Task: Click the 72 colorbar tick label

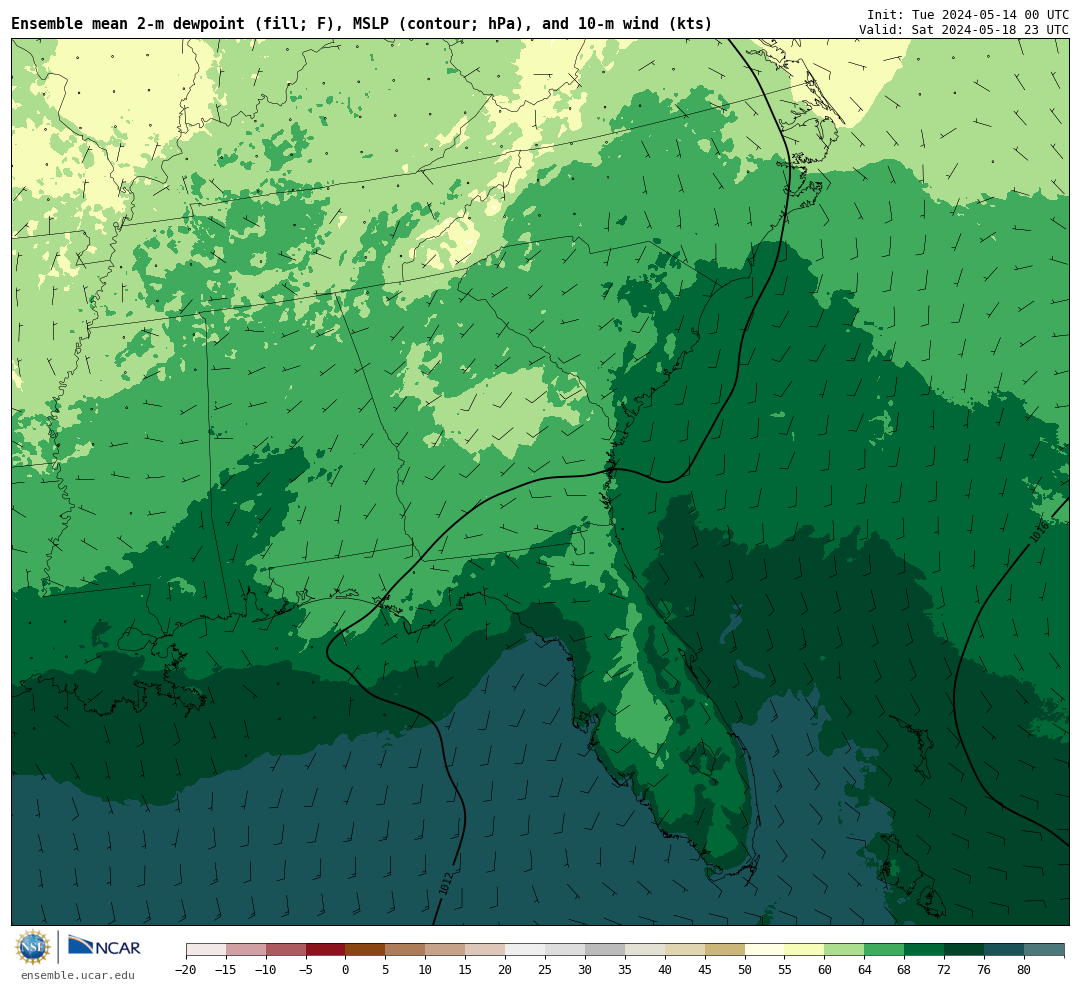Action: tap(945, 969)
